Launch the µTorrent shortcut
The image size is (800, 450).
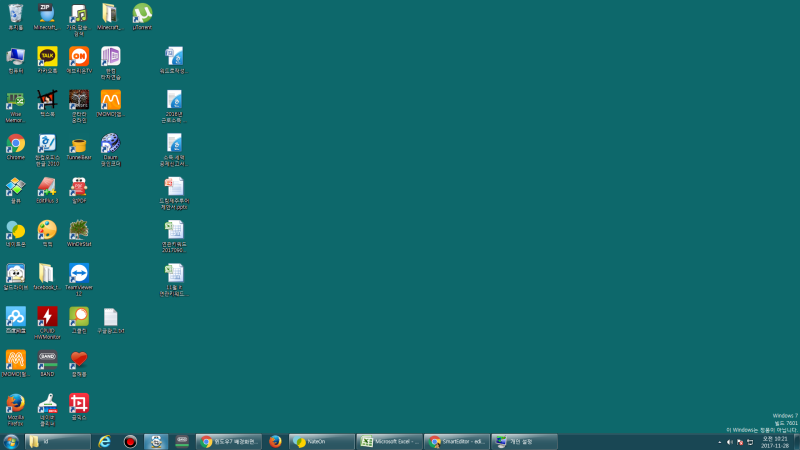[x=142, y=17]
